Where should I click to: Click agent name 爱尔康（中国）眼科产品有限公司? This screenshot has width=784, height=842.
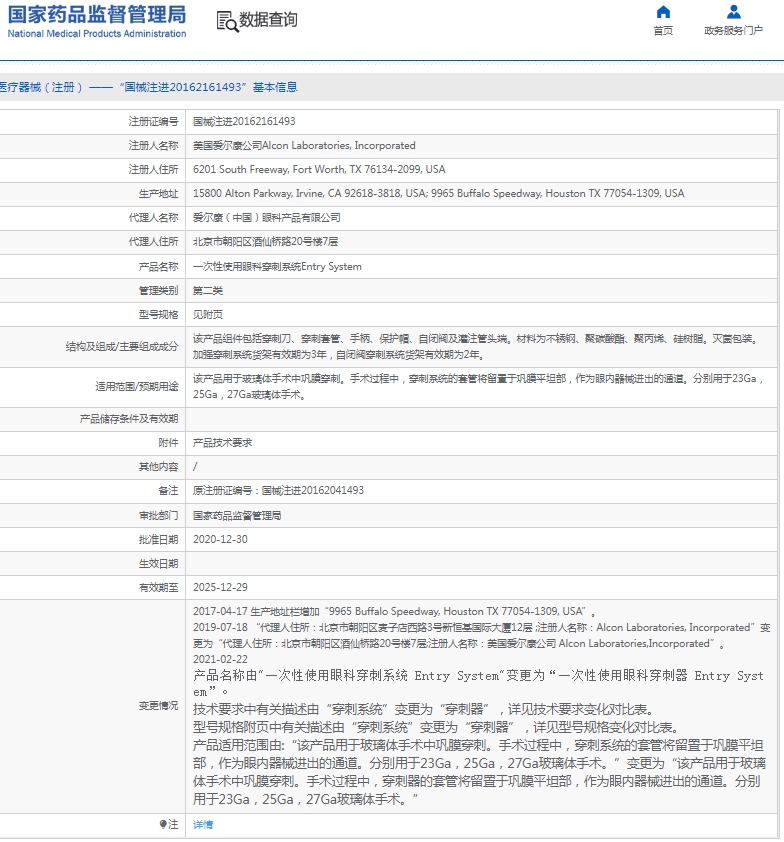(267, 217)
